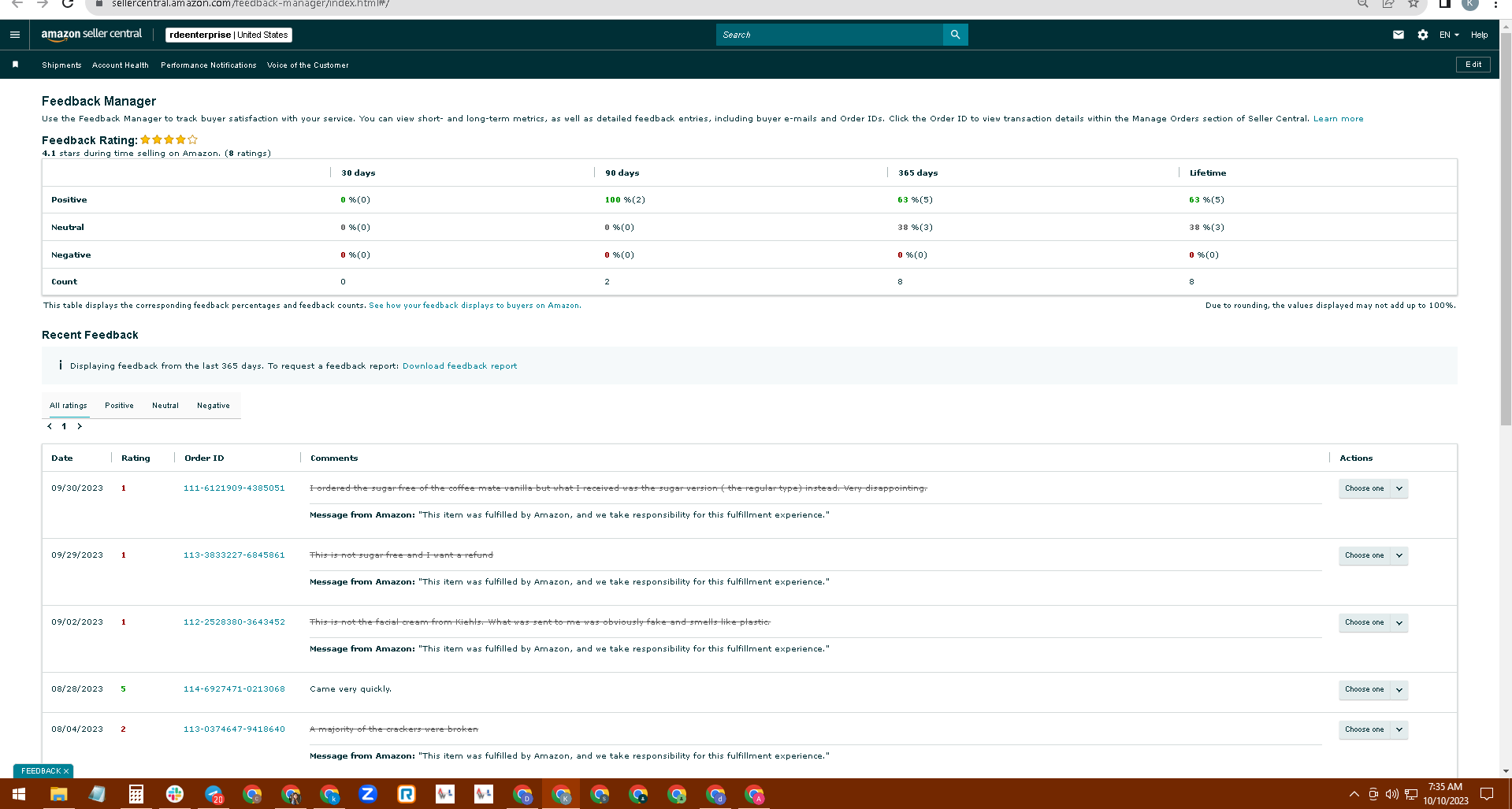Viewport: 1512px width, 809px height.
Task: Close the FEEDBACK tab with its X
Action: [66, 771]
